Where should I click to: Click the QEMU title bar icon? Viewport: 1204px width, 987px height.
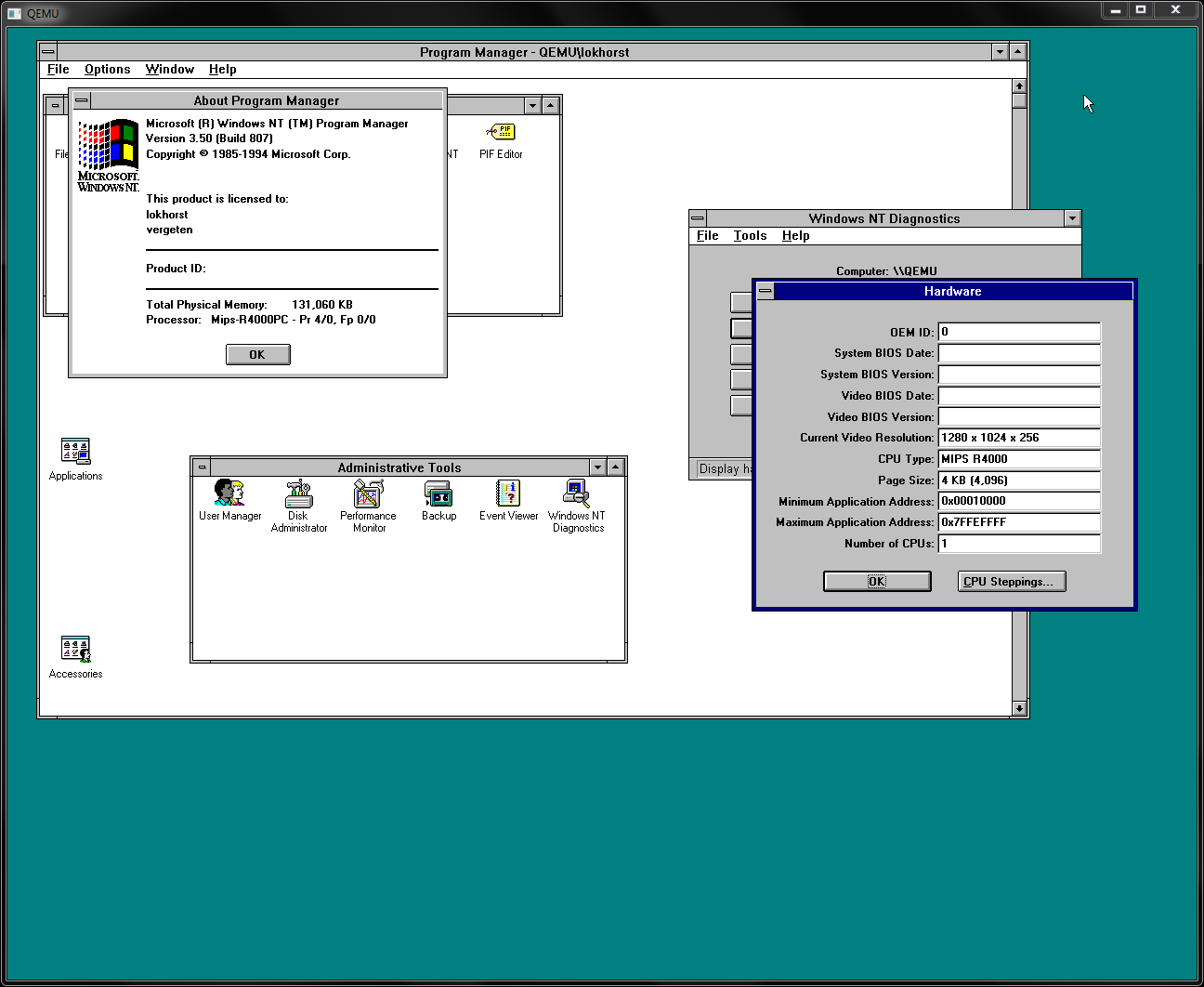(x=14, y=13)
